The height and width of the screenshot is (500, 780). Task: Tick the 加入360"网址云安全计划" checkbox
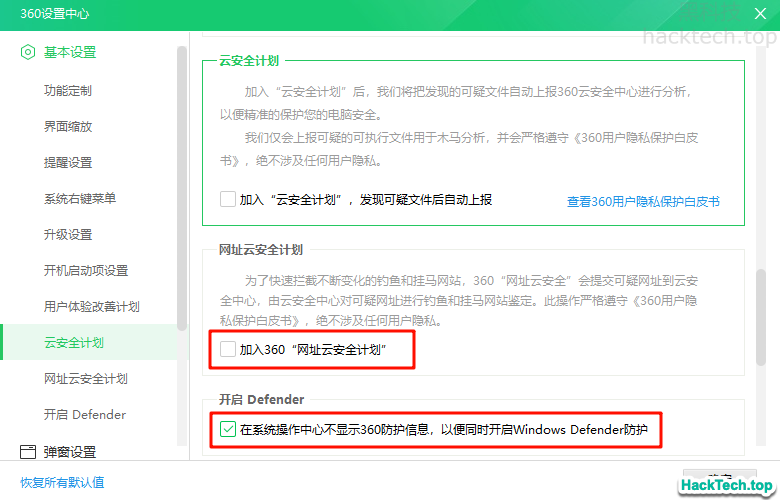(x=228, y=350)
